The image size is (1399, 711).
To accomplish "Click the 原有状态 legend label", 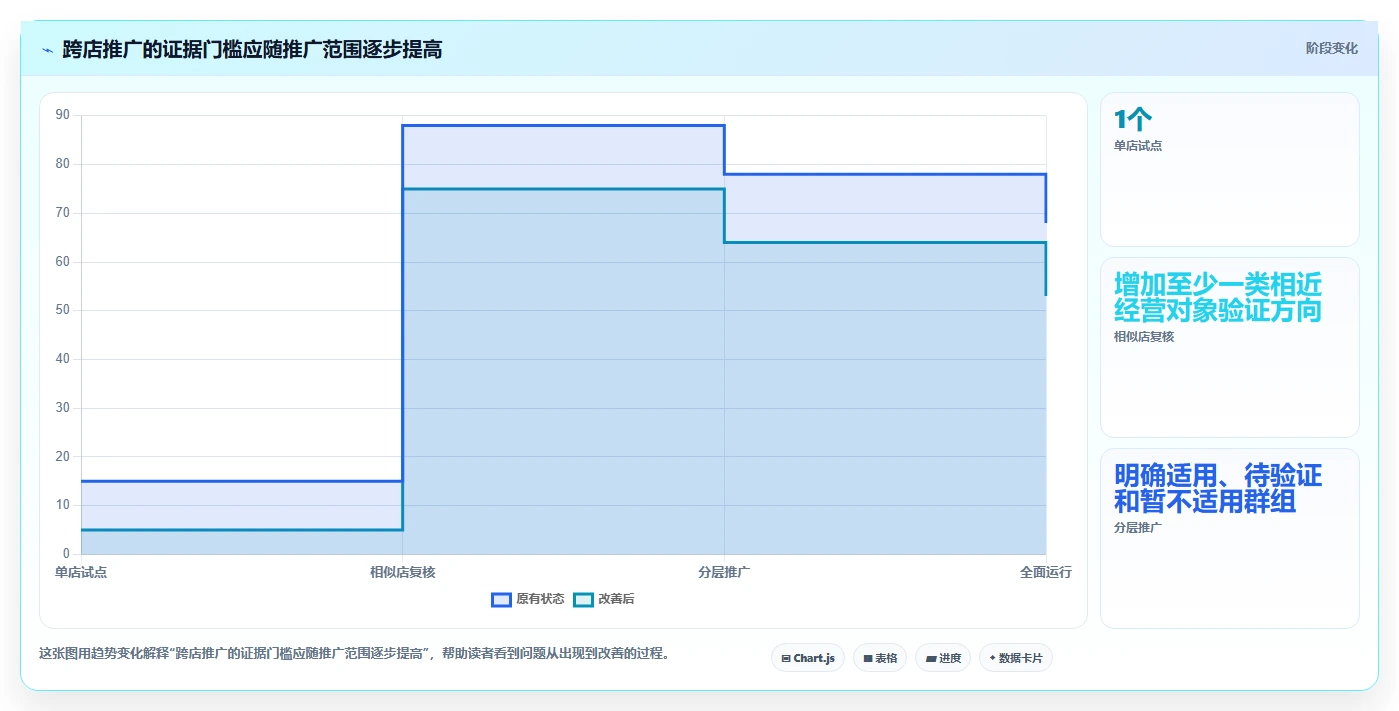I will point(540,599).
